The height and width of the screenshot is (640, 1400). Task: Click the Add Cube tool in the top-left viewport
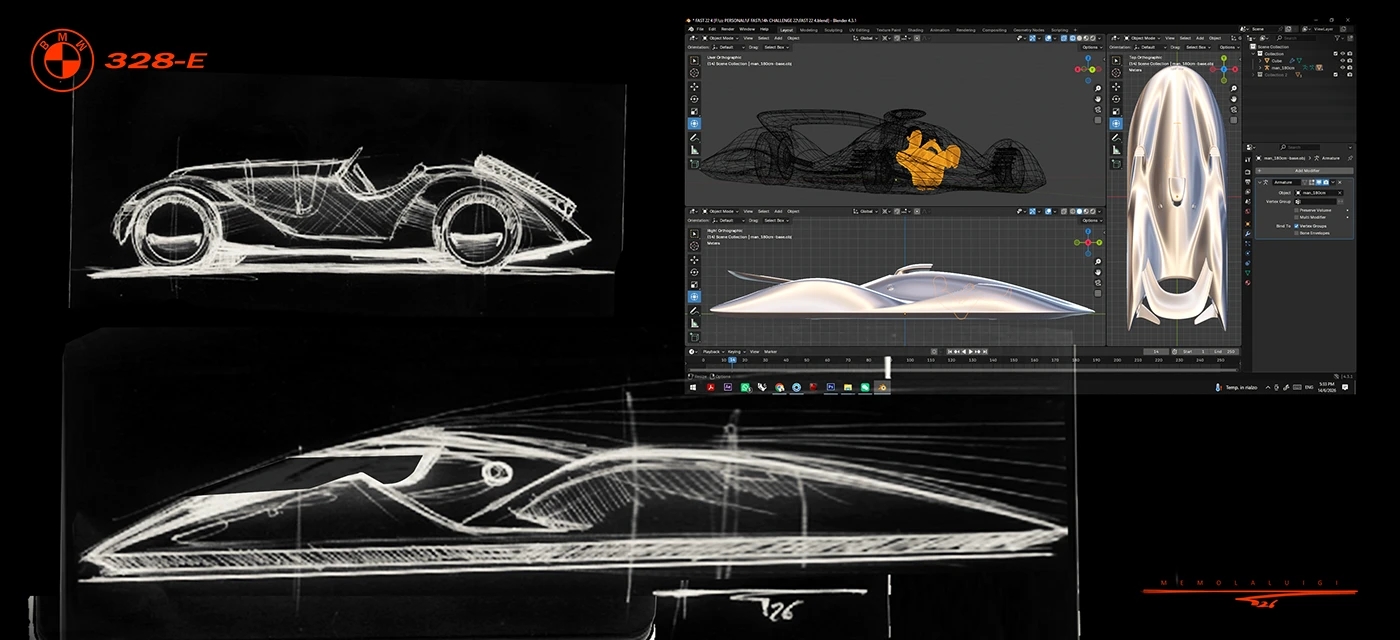[694, 164]
